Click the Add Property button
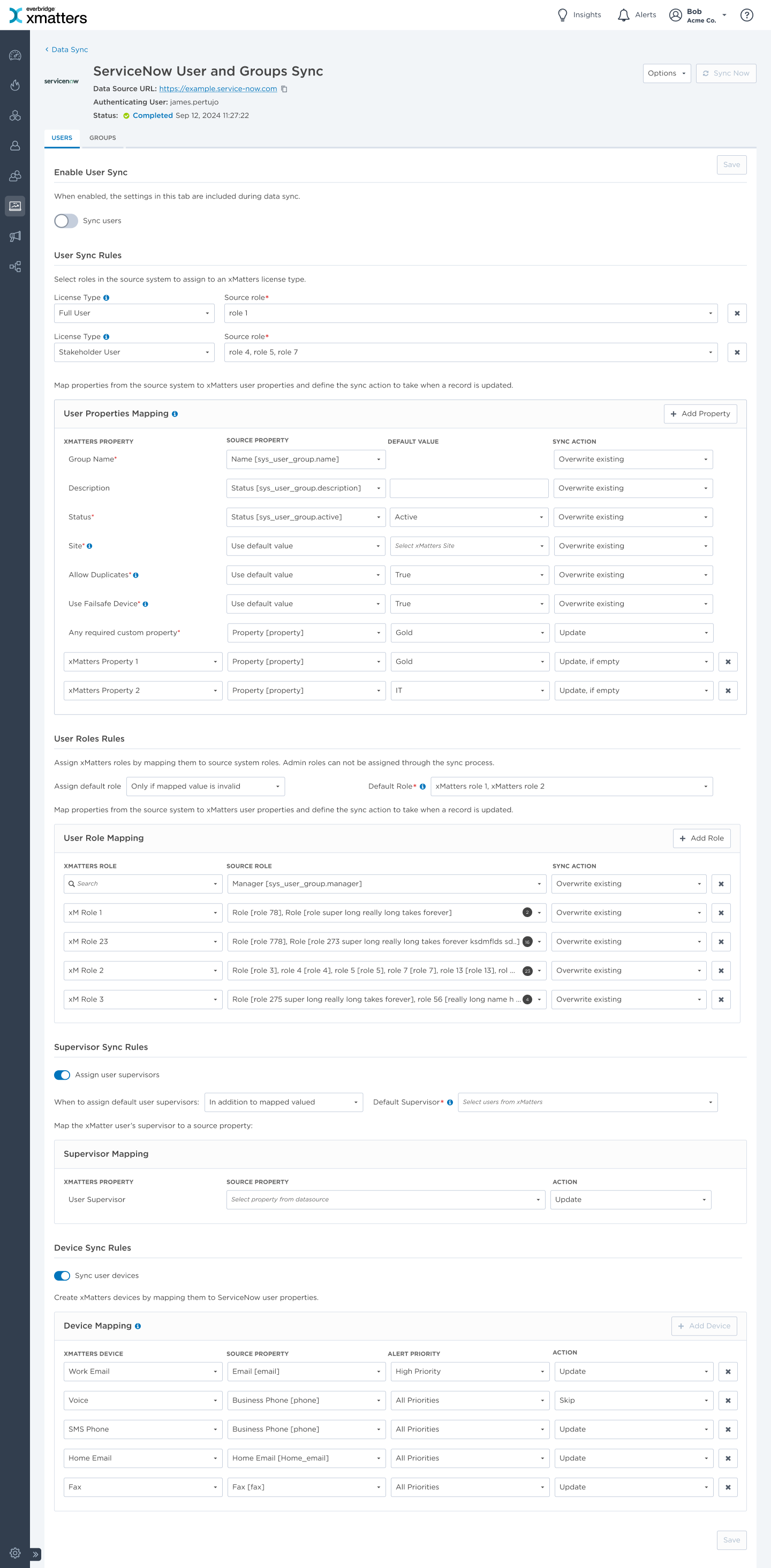 (700, 414)
